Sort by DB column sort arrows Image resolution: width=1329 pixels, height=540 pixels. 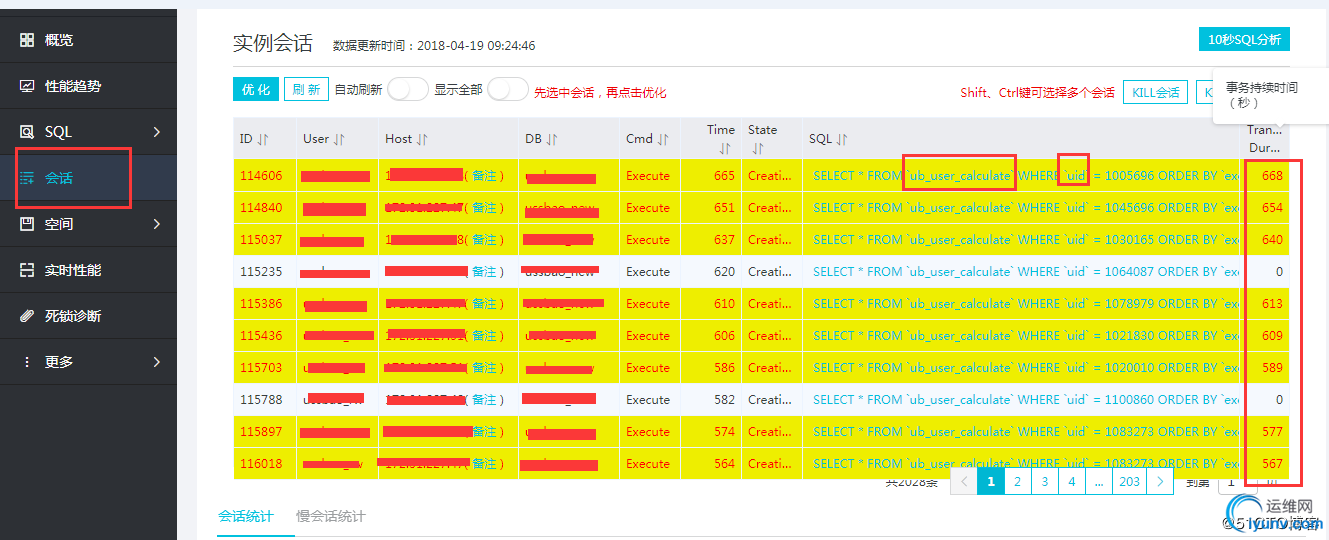click(552, 139)
